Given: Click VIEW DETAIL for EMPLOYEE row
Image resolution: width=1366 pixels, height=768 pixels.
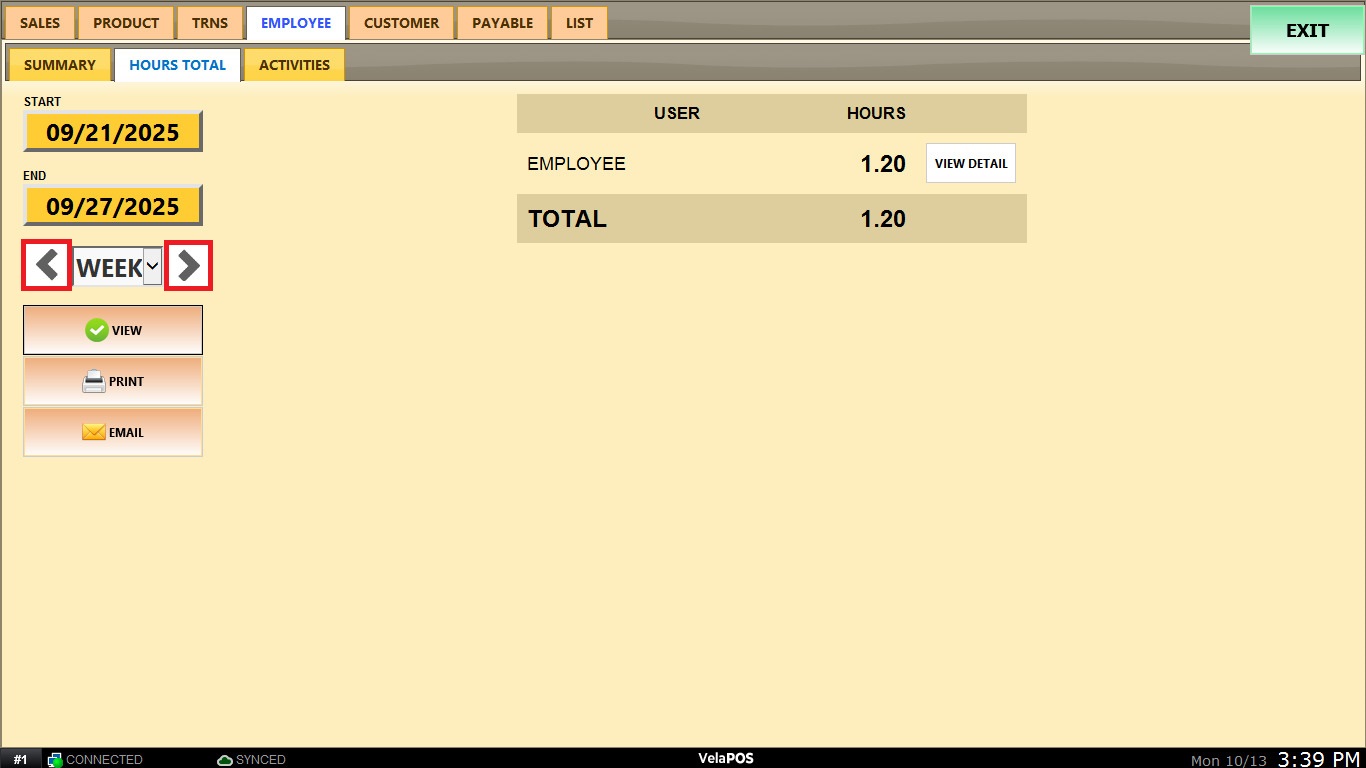Looking at the screenshot, I should 971,163.
